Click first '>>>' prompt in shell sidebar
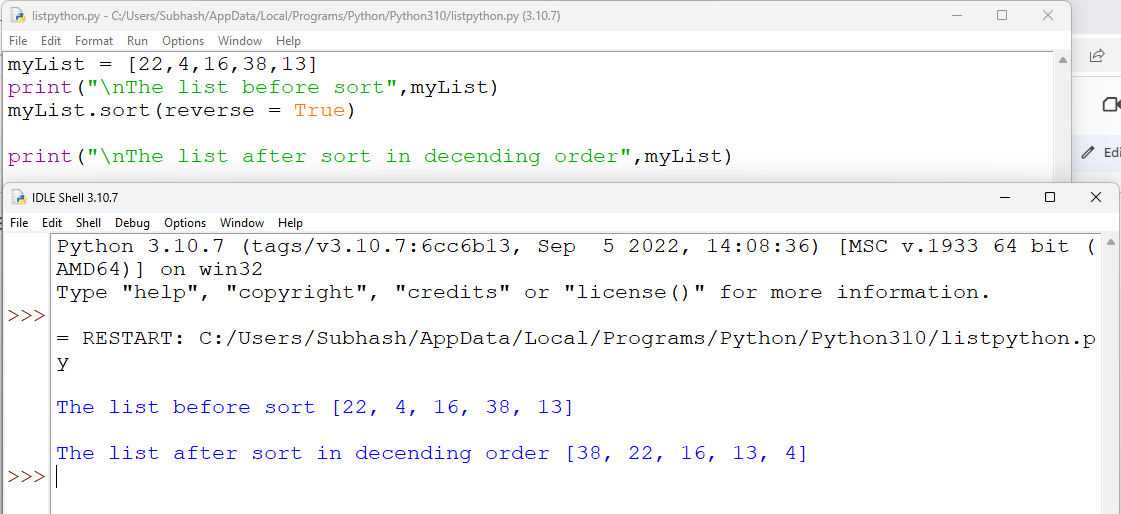Viewport: 1121px width, 514px height. tap(26, 315)
